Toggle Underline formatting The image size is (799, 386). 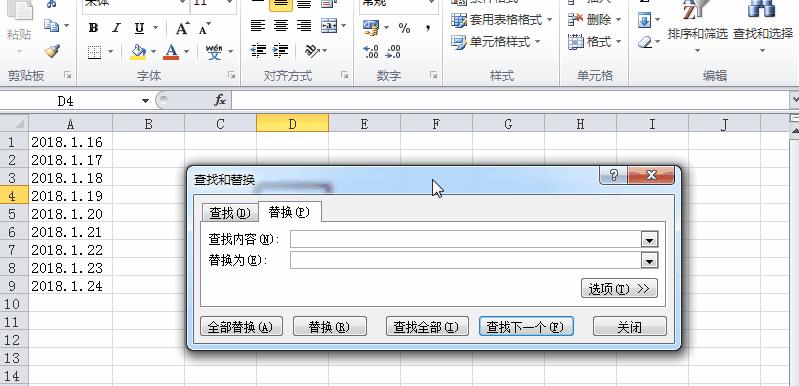click(x=139, y=28)
